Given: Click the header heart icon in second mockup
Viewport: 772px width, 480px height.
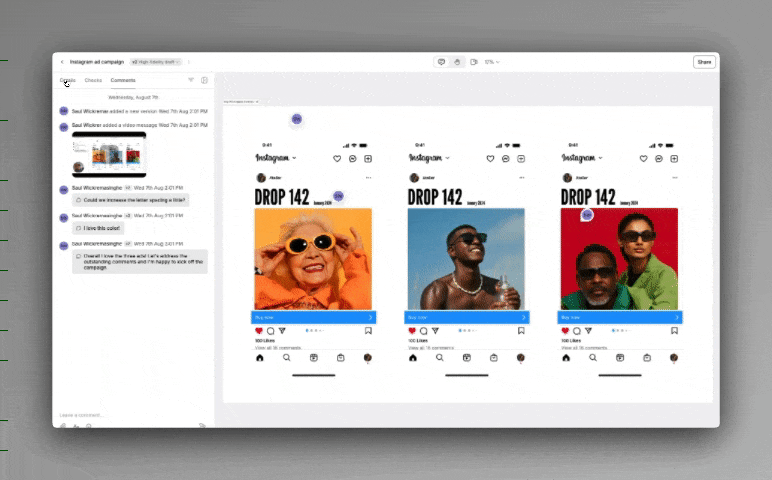Looking at the screenshot, I should click(490, 159).
